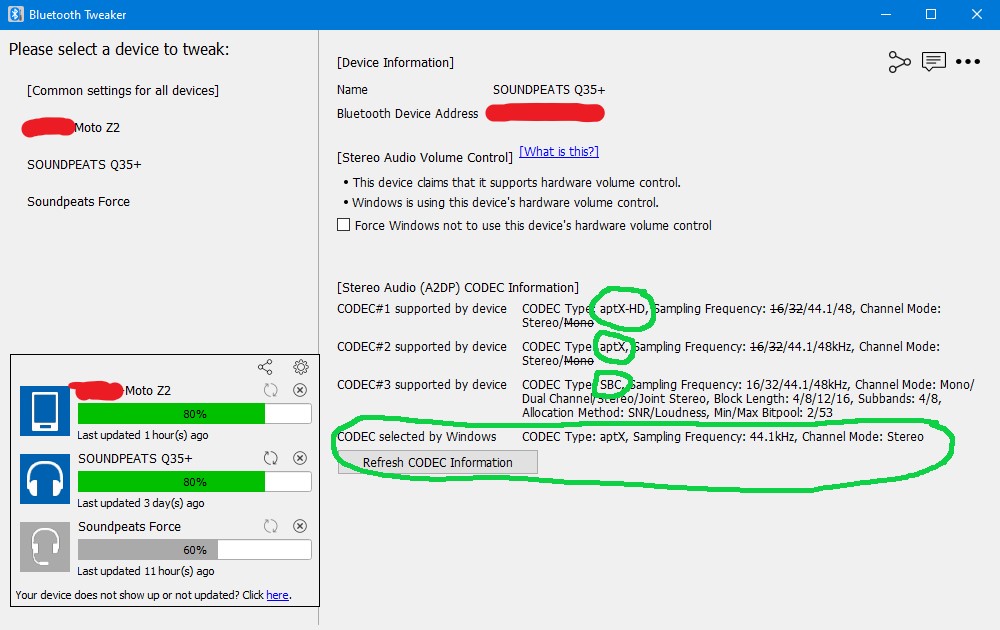Image resolution: width=1000 pixels, height=630 pixels.
Task: Open the feedback comment icon
Action: coord(934,62)
